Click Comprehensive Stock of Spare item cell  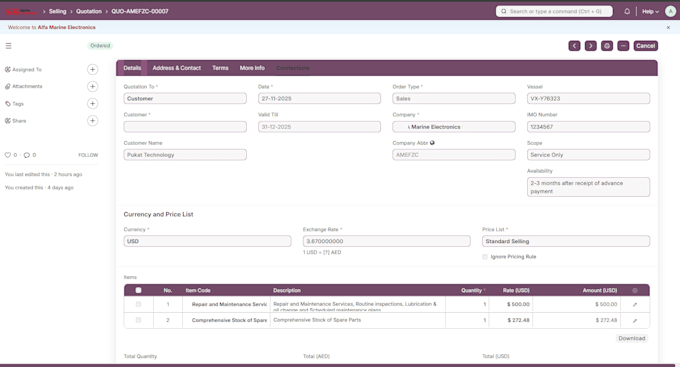(x=226, y=320)
